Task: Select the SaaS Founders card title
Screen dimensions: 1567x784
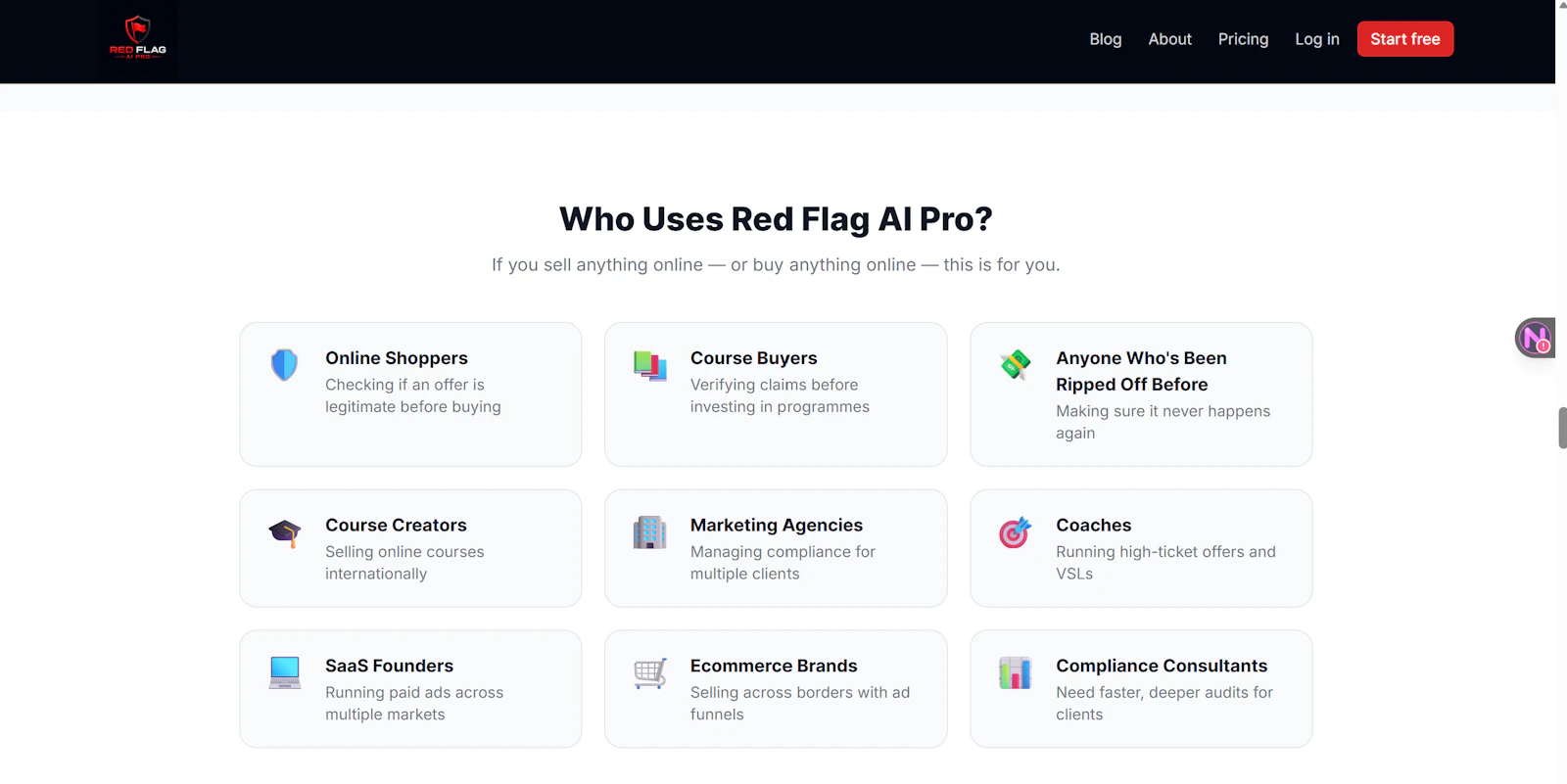Action: point(389,666)
